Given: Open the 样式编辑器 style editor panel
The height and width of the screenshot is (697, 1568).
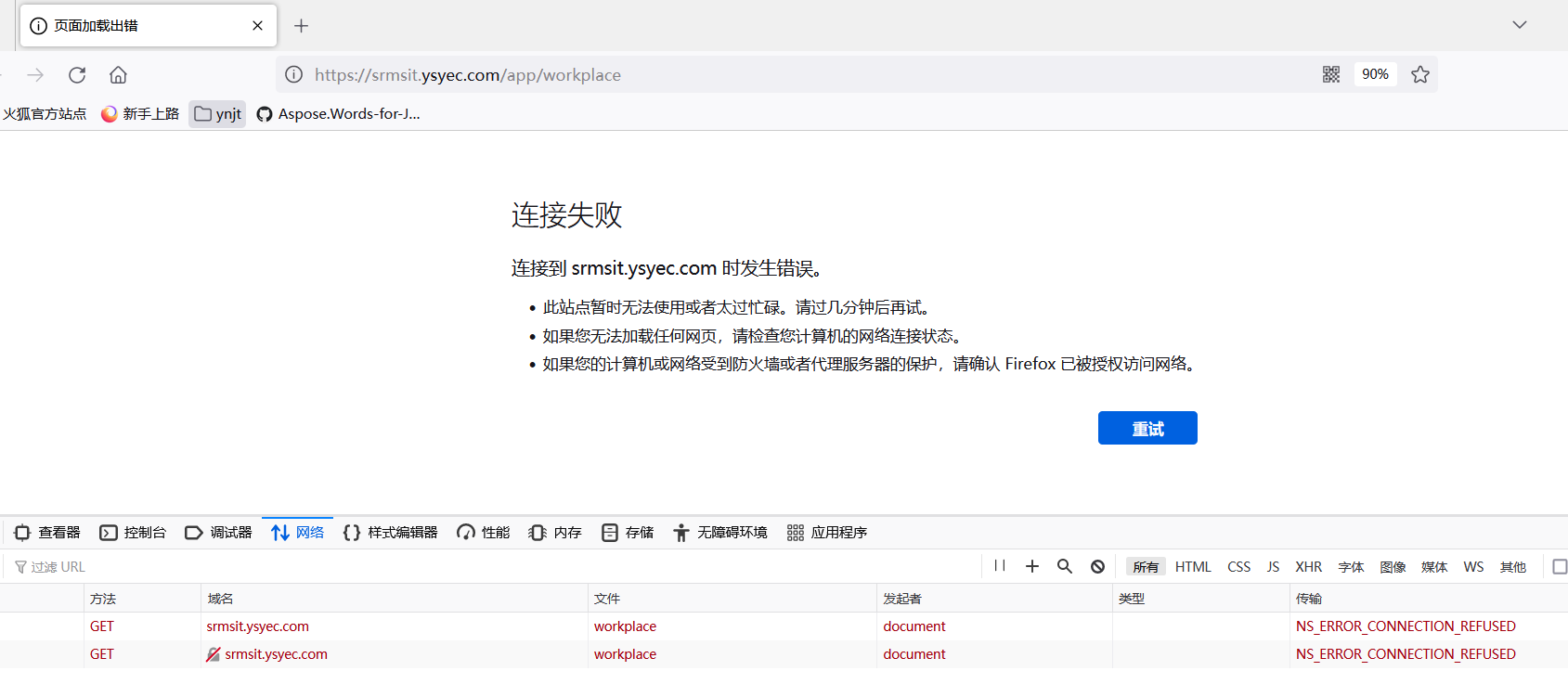Looking at the screenshot, I should [x=390, y=533].
